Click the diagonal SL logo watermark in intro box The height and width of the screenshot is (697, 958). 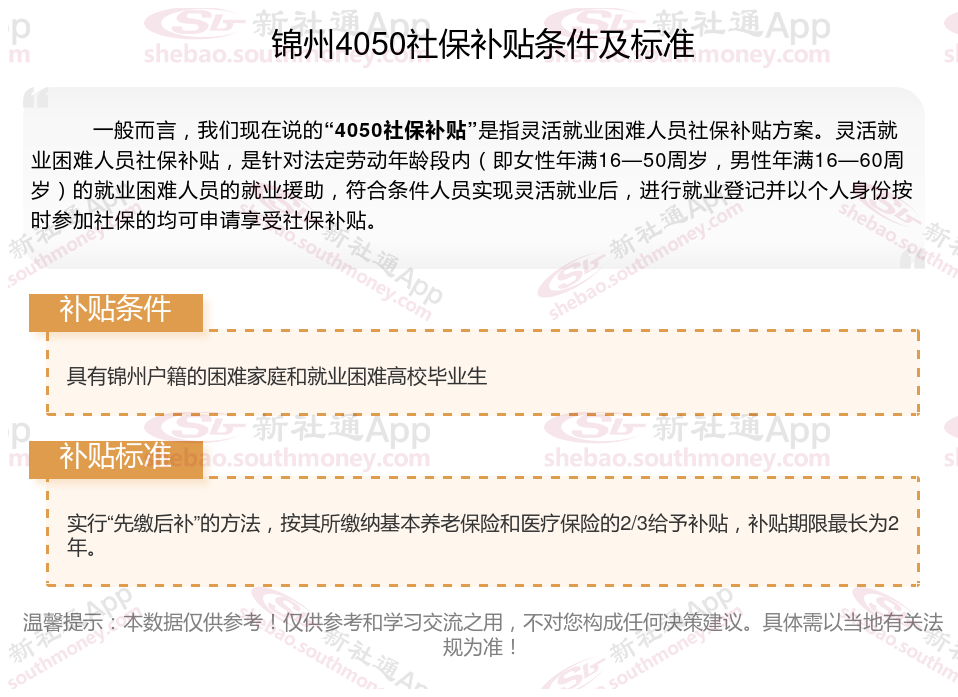point(571,276)
